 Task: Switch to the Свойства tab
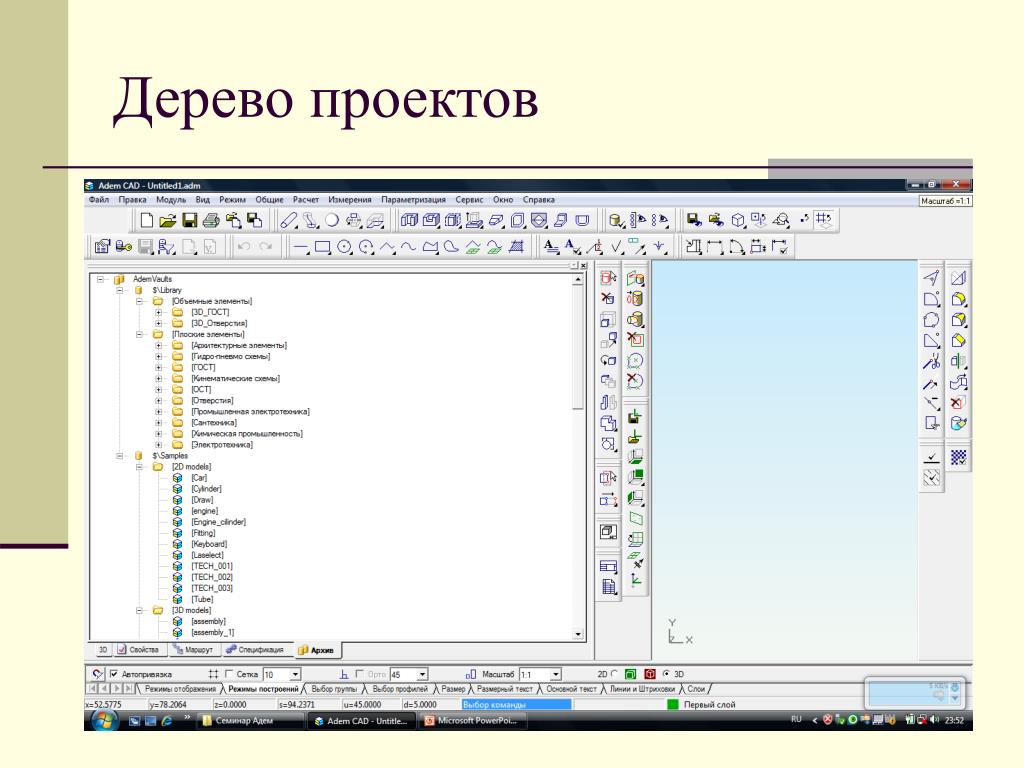[138, 650]
